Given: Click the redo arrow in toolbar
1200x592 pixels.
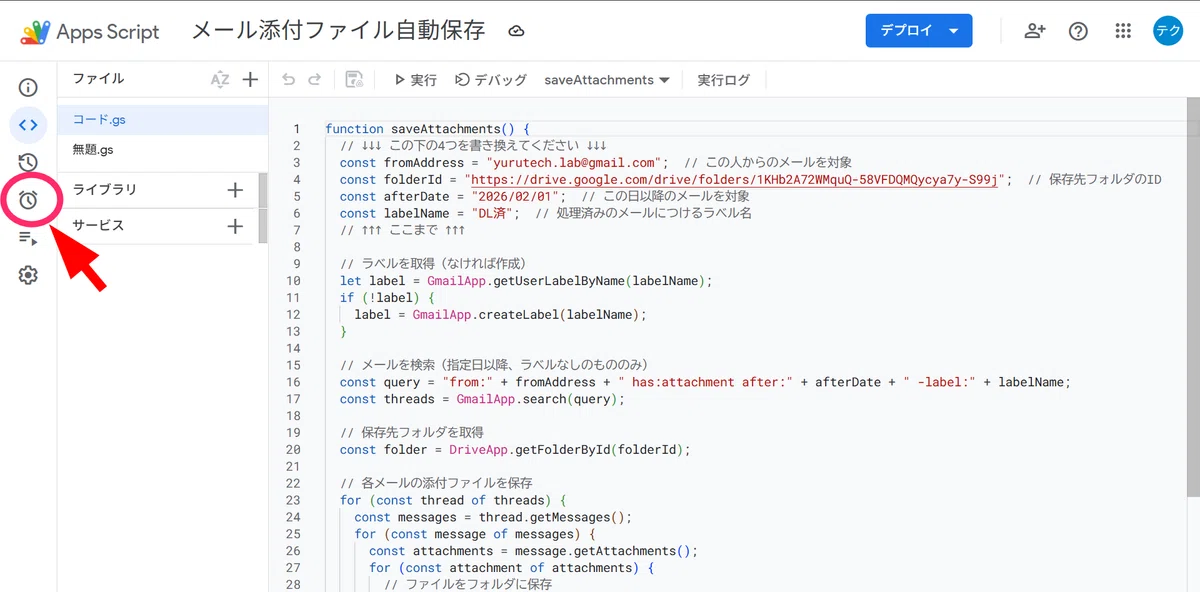Looking at the screenshot, I should [x=315, y=80].
